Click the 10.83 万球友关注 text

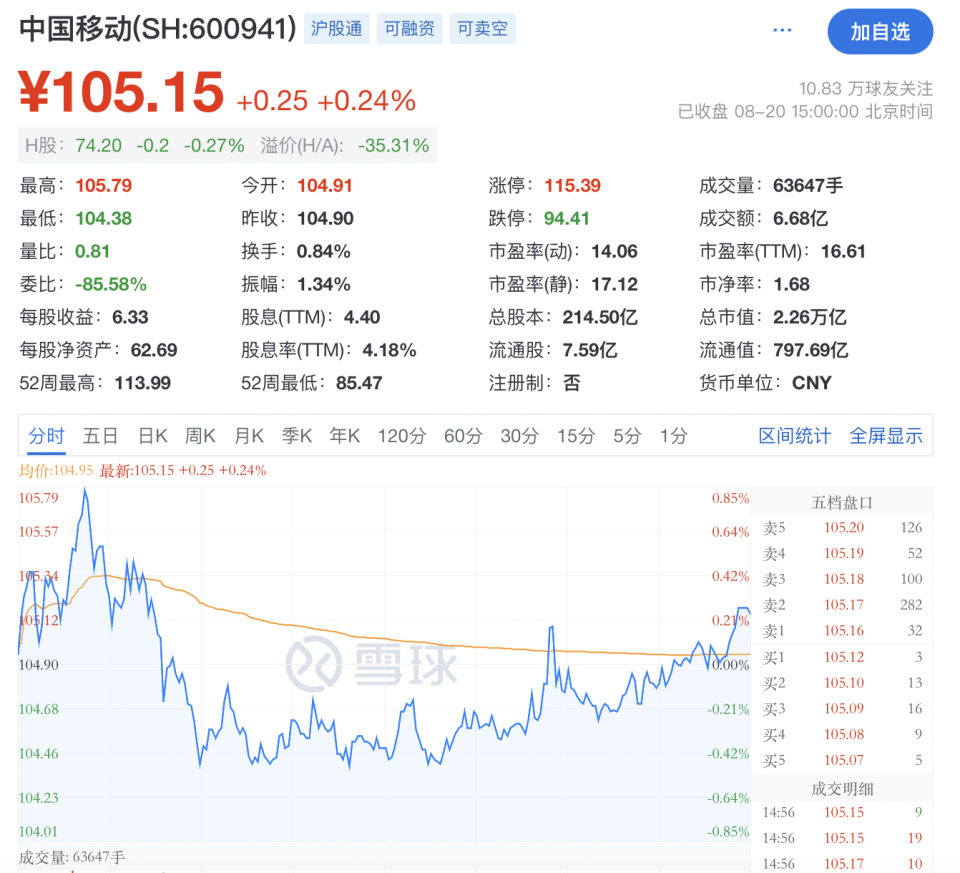(866, 89)
